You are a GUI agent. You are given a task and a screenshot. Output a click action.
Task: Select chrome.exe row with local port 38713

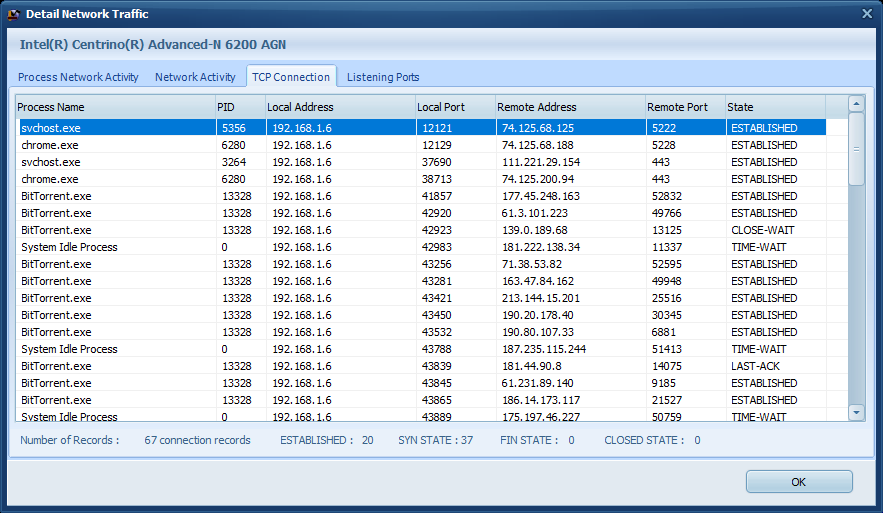[x=422, y=179]
